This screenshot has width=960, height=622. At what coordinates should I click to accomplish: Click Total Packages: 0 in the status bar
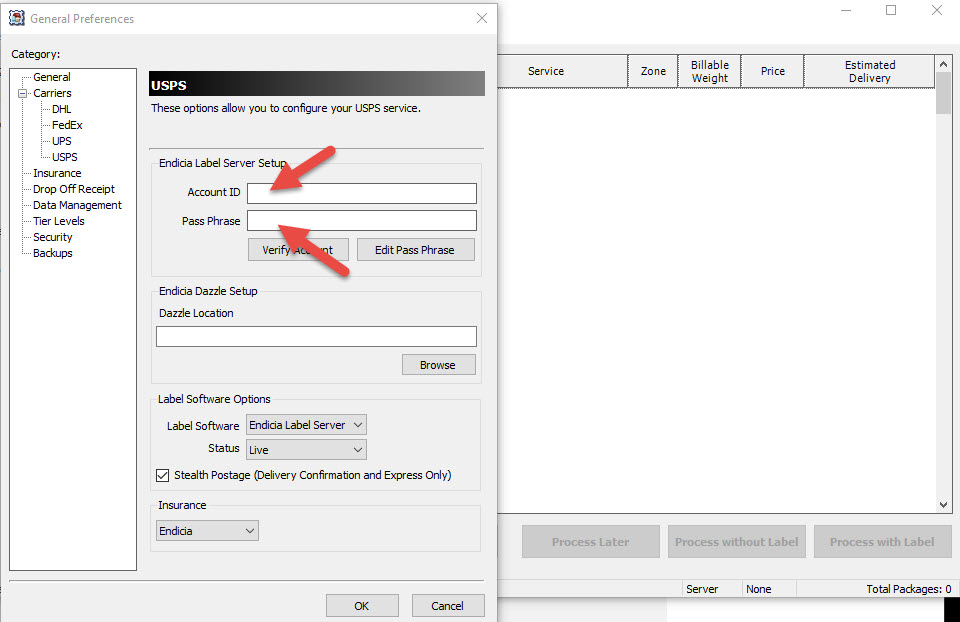[909, 589]
